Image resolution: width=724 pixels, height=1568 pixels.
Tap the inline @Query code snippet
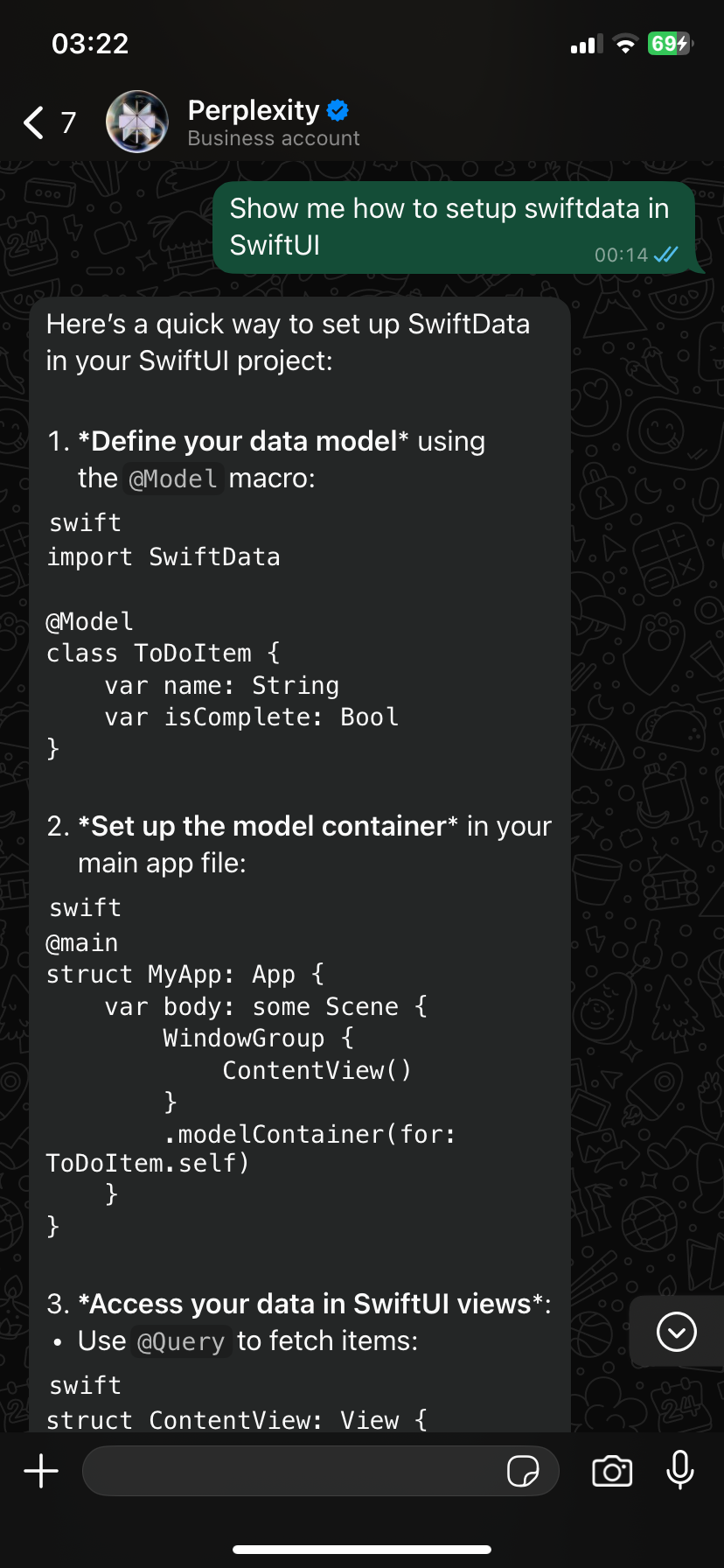(182, 1341)
